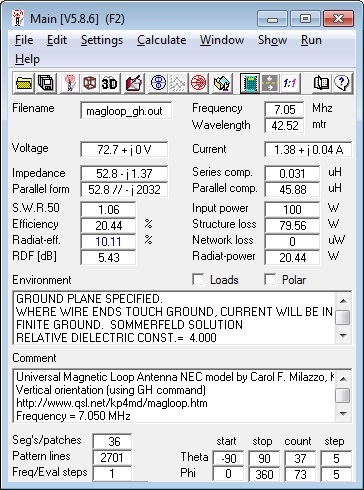The width and height of the screenshot is (364, 490).
Task: Click the 'RELATIVE DIELECTRIC CONST.= 4.000' line
Action: pos(116,337)
